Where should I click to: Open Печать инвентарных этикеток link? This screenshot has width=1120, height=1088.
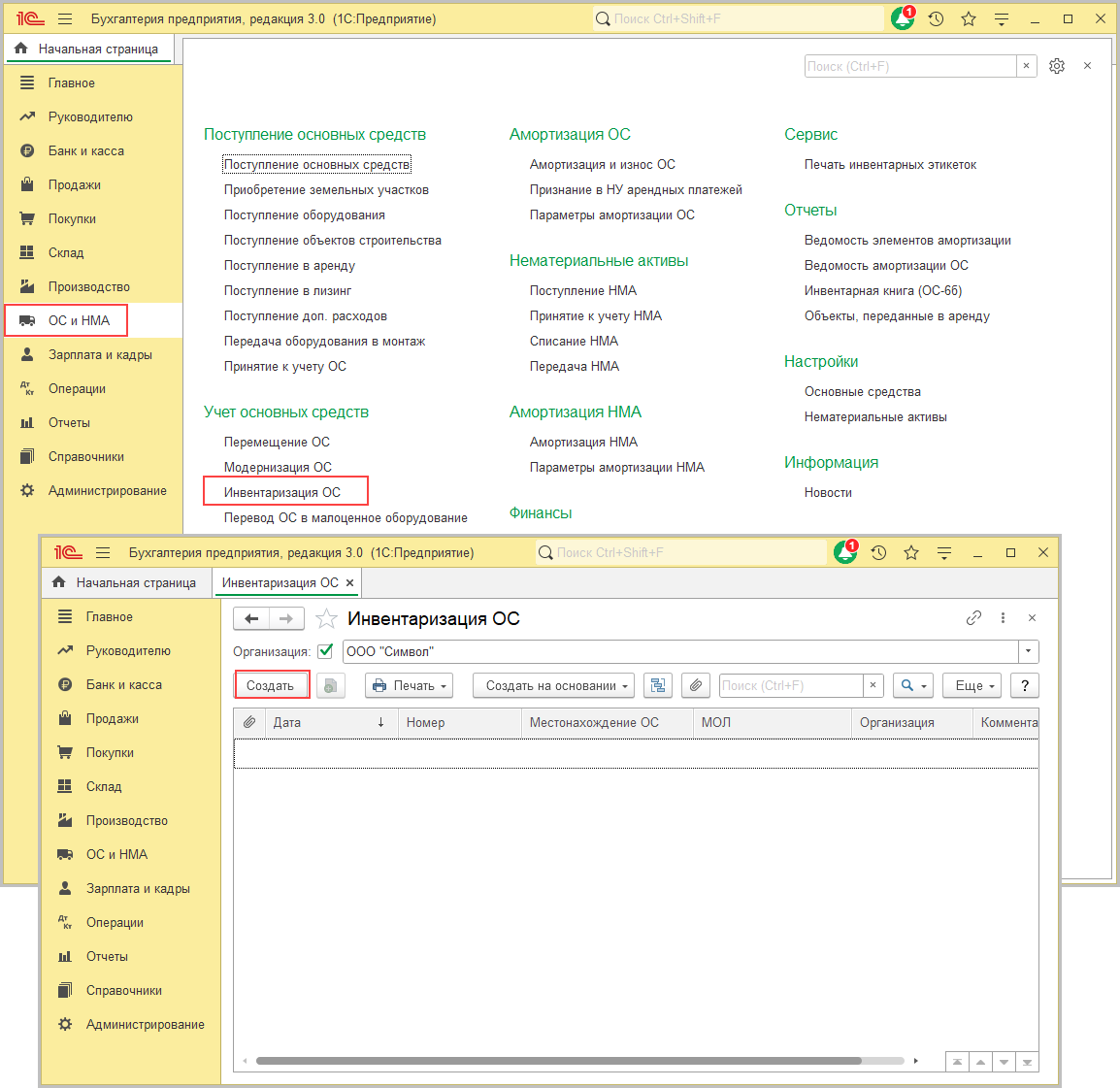click(890, 164)
